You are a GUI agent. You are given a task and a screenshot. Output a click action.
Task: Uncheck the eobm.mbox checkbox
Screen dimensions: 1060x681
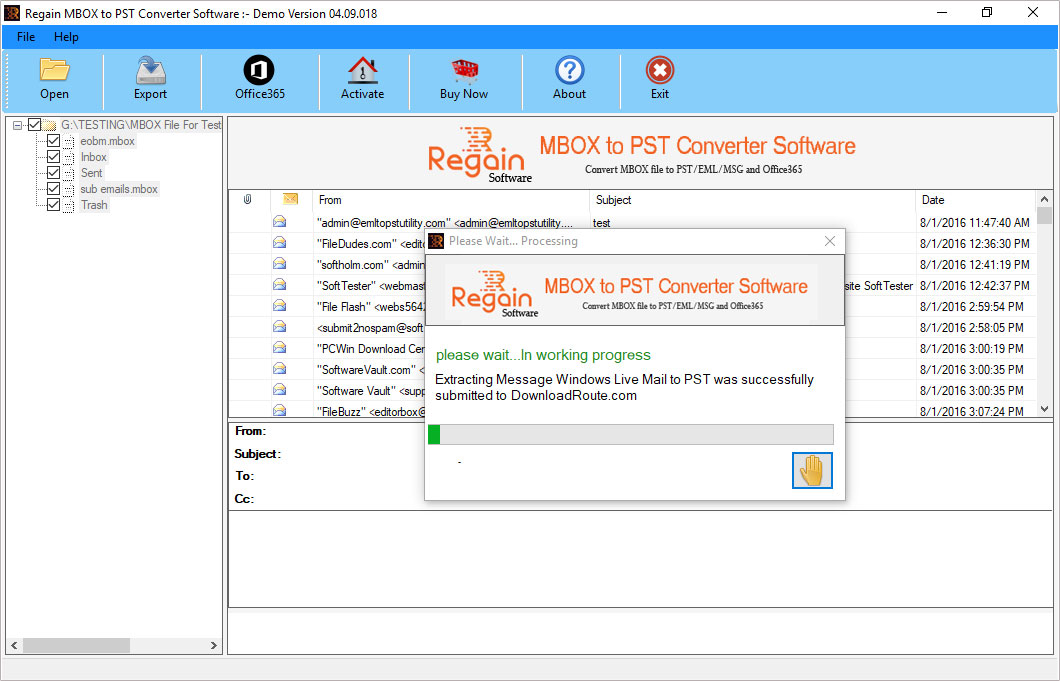point(53,141)
